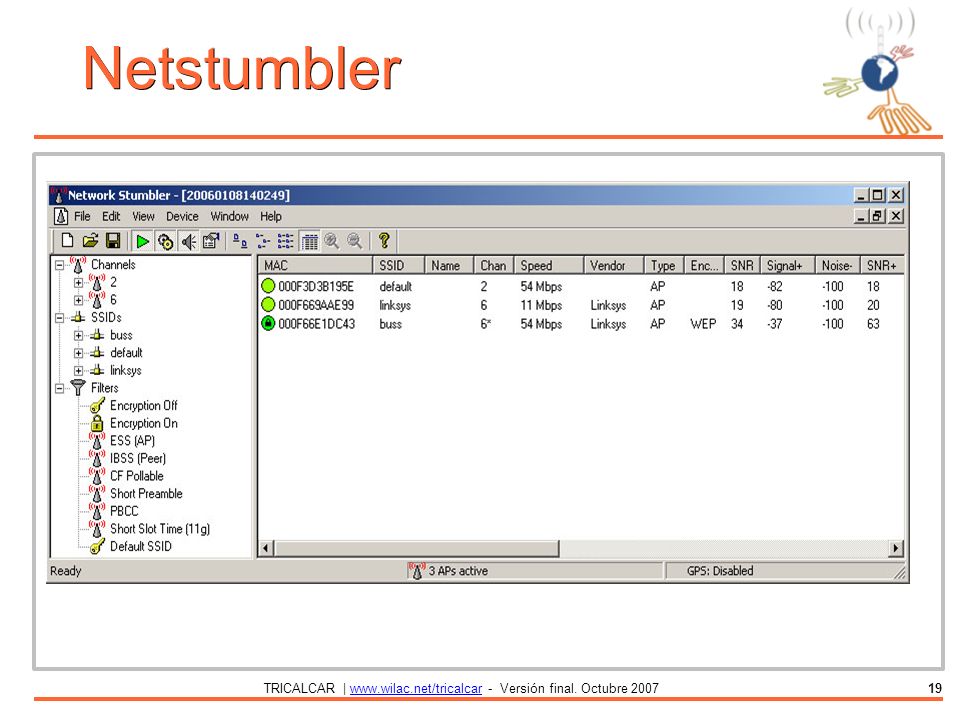The width and height of the screenshot is (960, 720).
Task: Restore the inner document window
Action: [878, 216]
